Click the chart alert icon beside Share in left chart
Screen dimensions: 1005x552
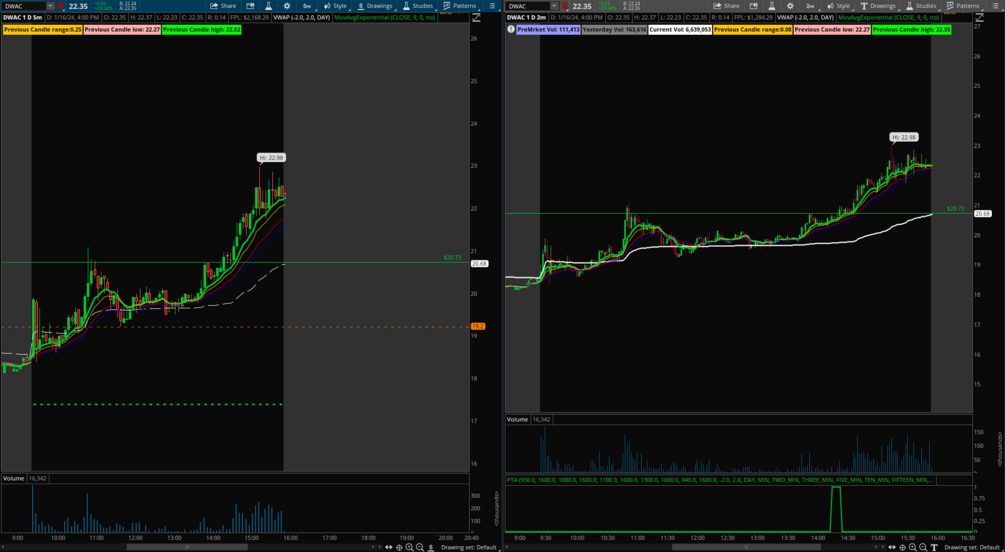coord(251,6)
